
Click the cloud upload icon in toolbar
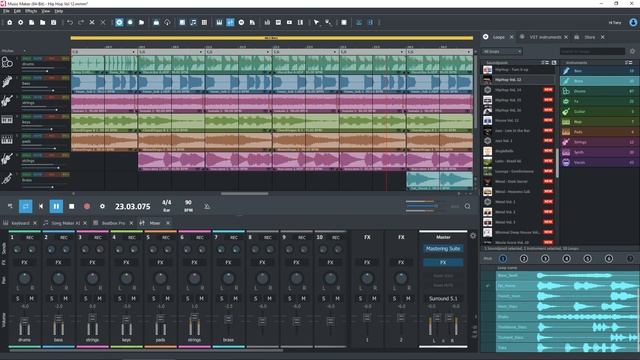167,22
